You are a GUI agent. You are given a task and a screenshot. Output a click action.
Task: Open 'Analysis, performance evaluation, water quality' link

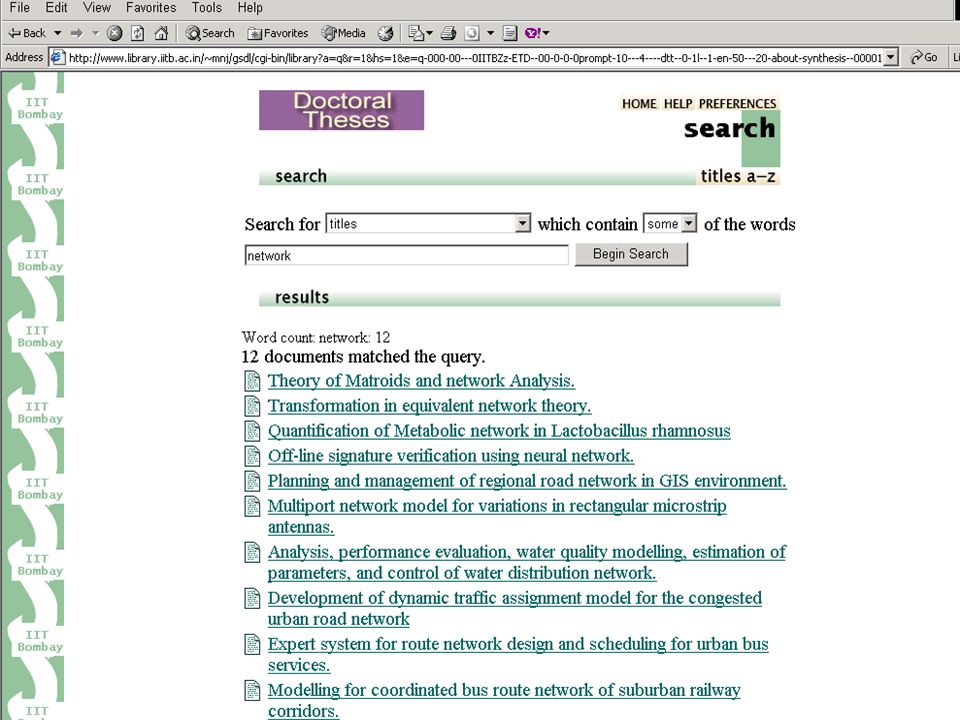(x=527, y=562)
